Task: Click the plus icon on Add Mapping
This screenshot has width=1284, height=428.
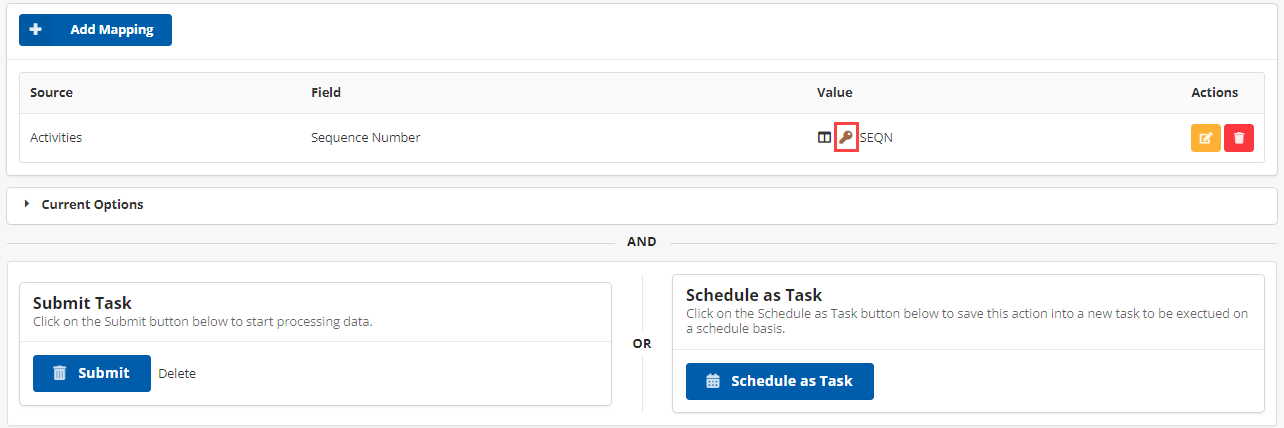Action: pos(36,30)
